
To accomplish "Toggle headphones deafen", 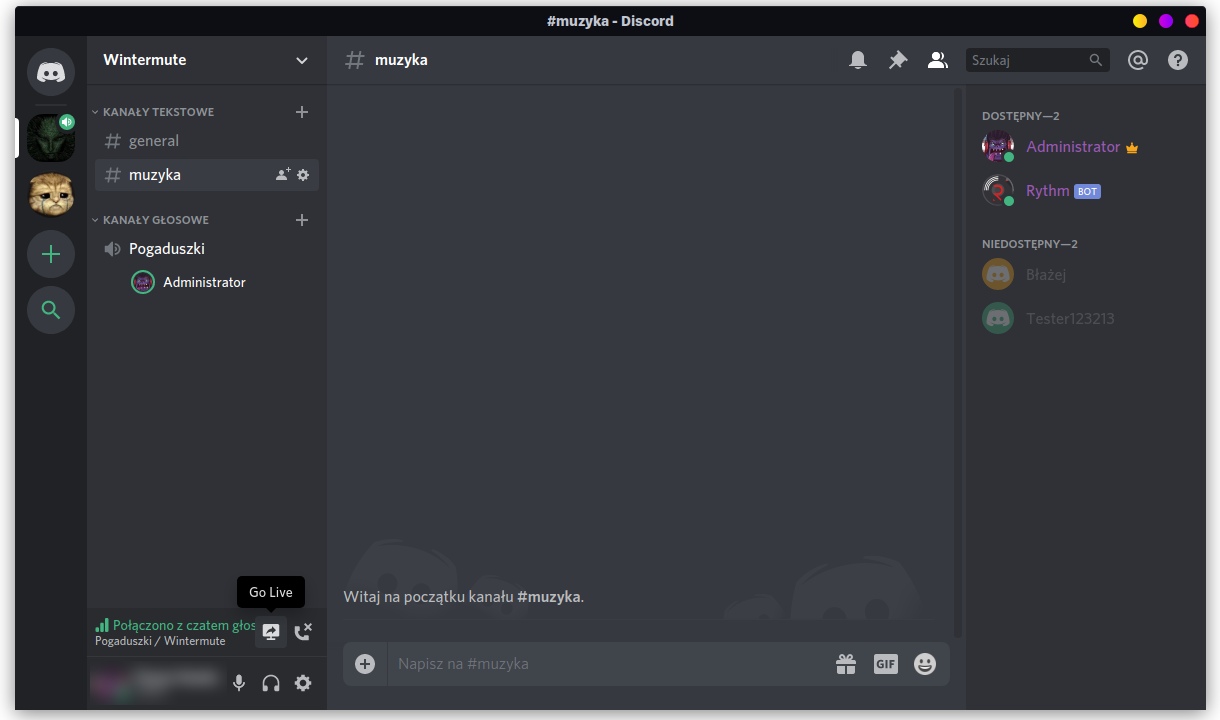I will (271, 684).
